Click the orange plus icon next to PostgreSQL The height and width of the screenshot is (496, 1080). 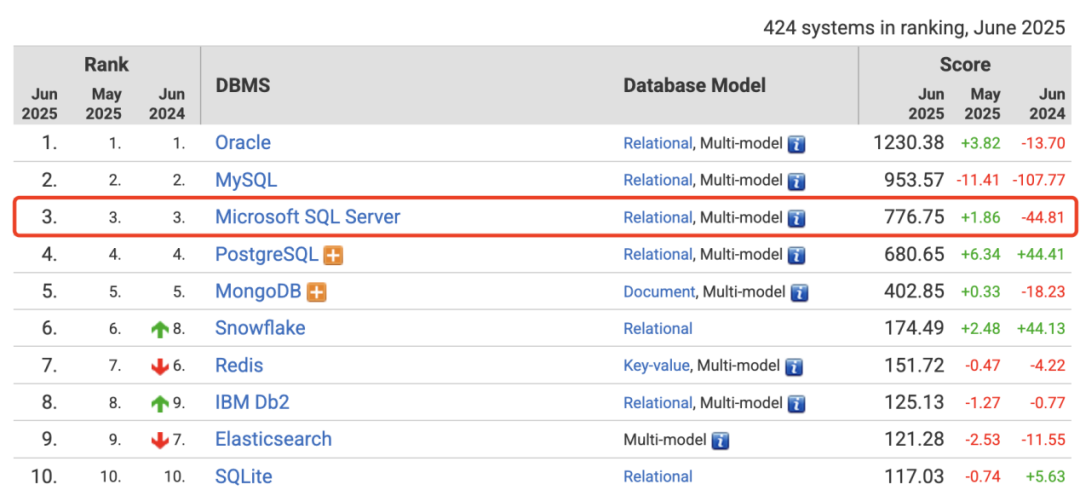(x=333, y=256)
